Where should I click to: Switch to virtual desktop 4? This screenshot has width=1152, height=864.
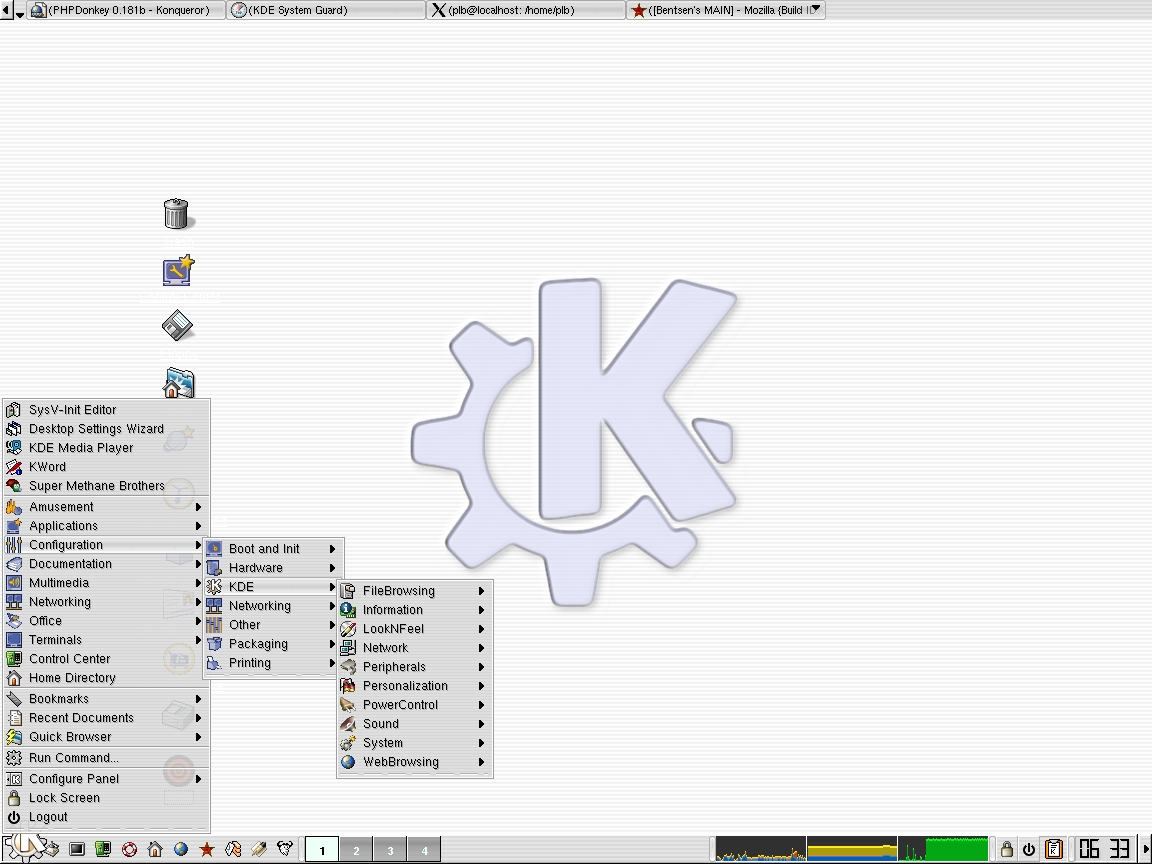(x=424, y=850)
